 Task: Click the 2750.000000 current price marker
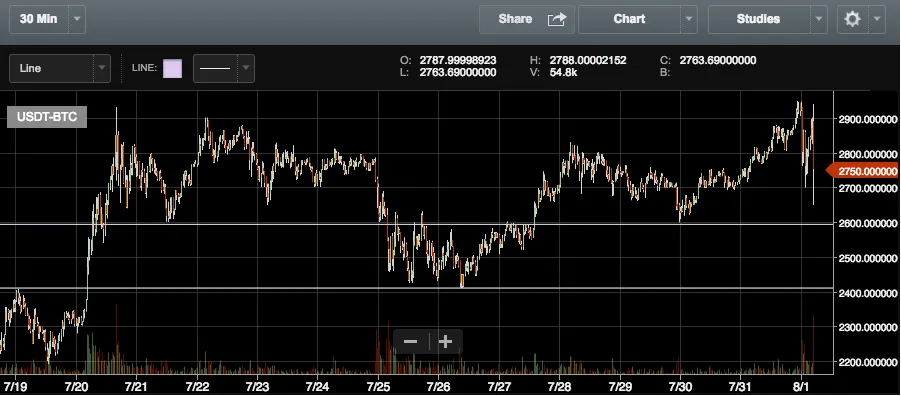point(862,171)
